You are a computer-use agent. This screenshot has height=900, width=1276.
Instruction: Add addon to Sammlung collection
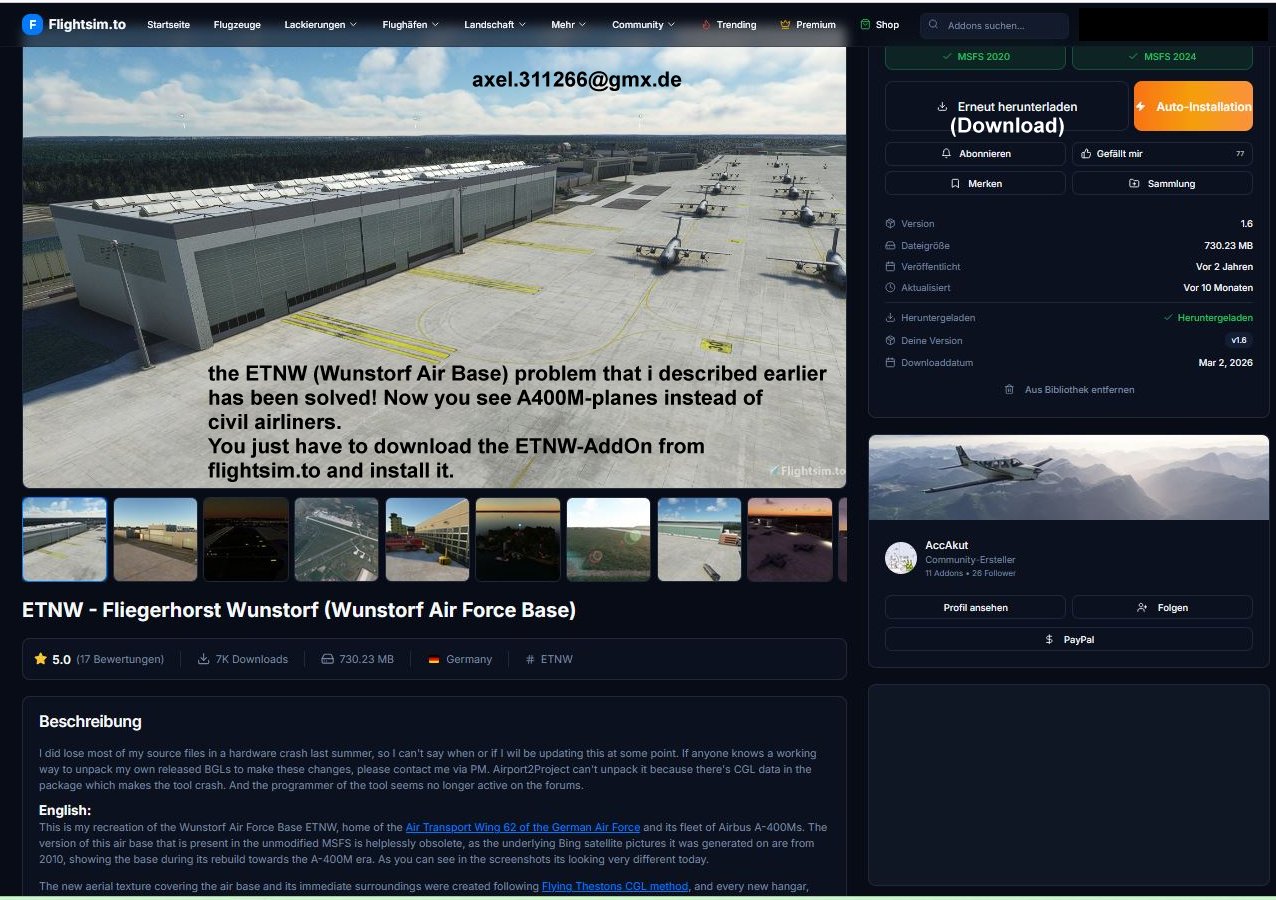pos(1162,184)
